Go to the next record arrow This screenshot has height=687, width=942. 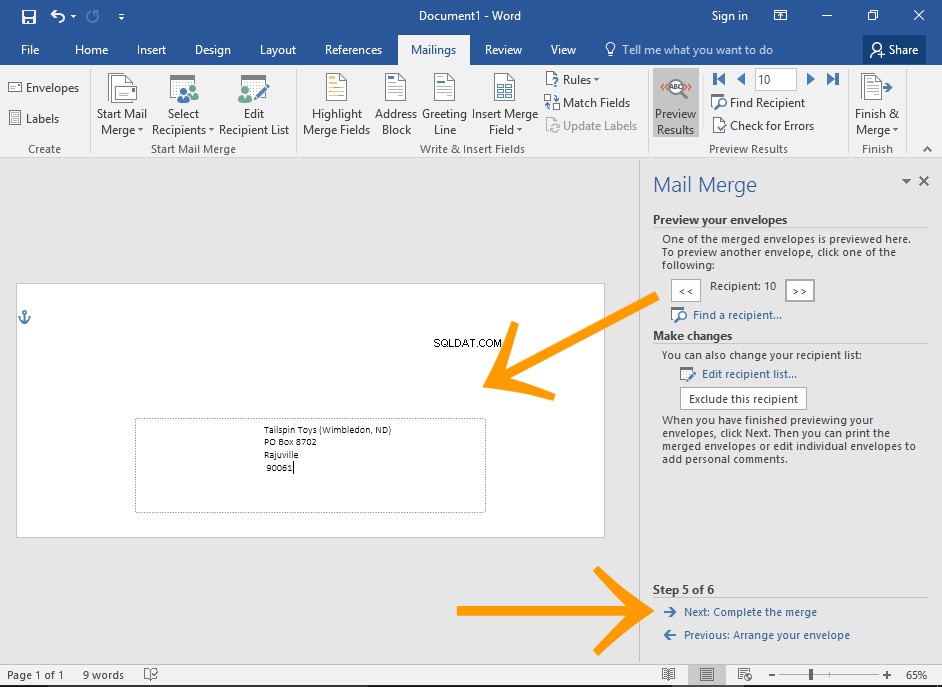click(810, 79)
